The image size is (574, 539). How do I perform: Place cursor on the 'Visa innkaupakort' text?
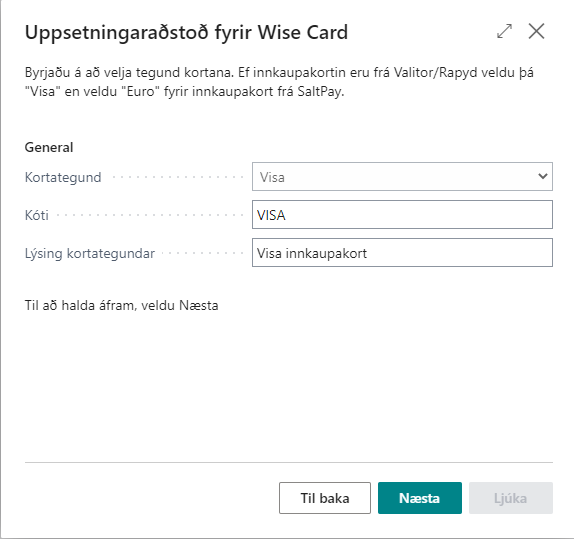pyautogui.click(x=312, y=253)
